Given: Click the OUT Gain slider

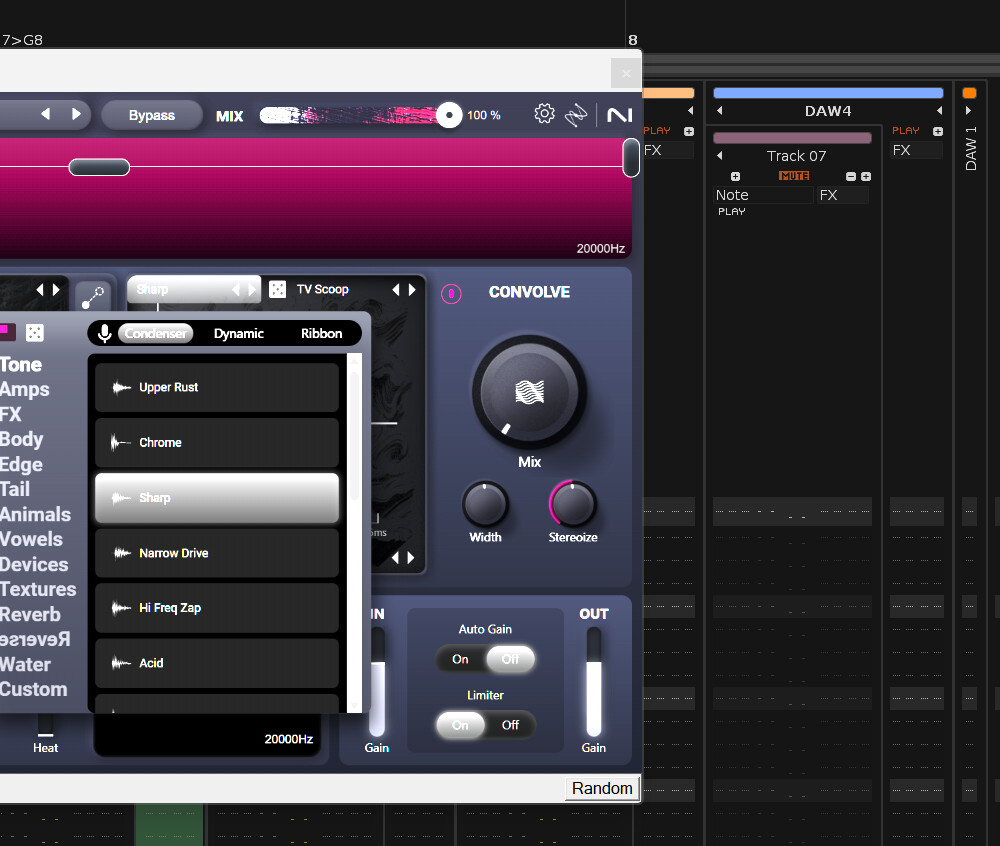Looking at the screenshot, I should coord(594,682).
